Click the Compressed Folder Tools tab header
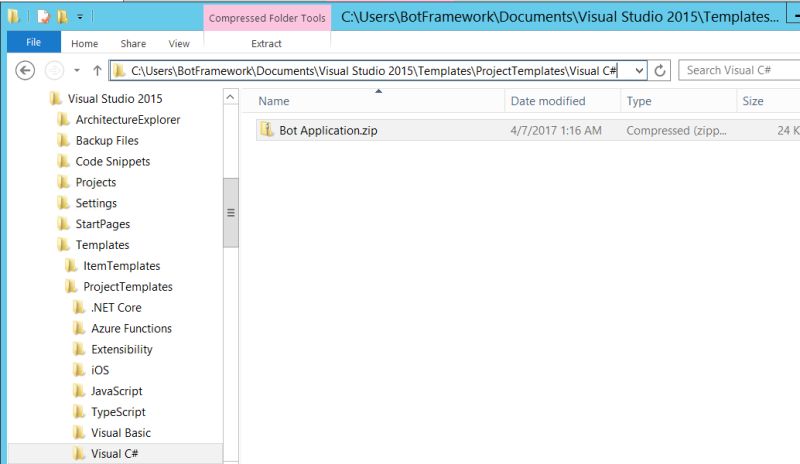Image resolution: width=800 pixels, height=464 pixels. click(x=267, y=18)
